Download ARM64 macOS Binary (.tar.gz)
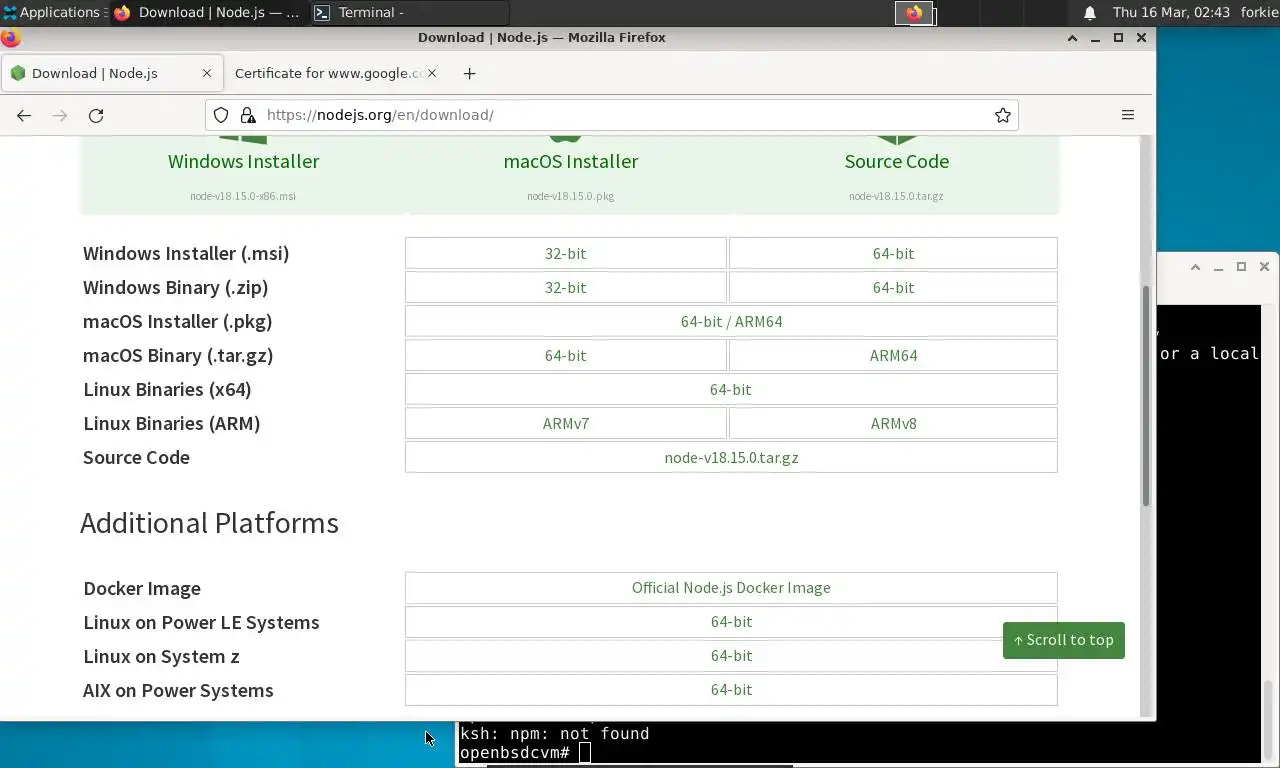 [x=893, y=355]
